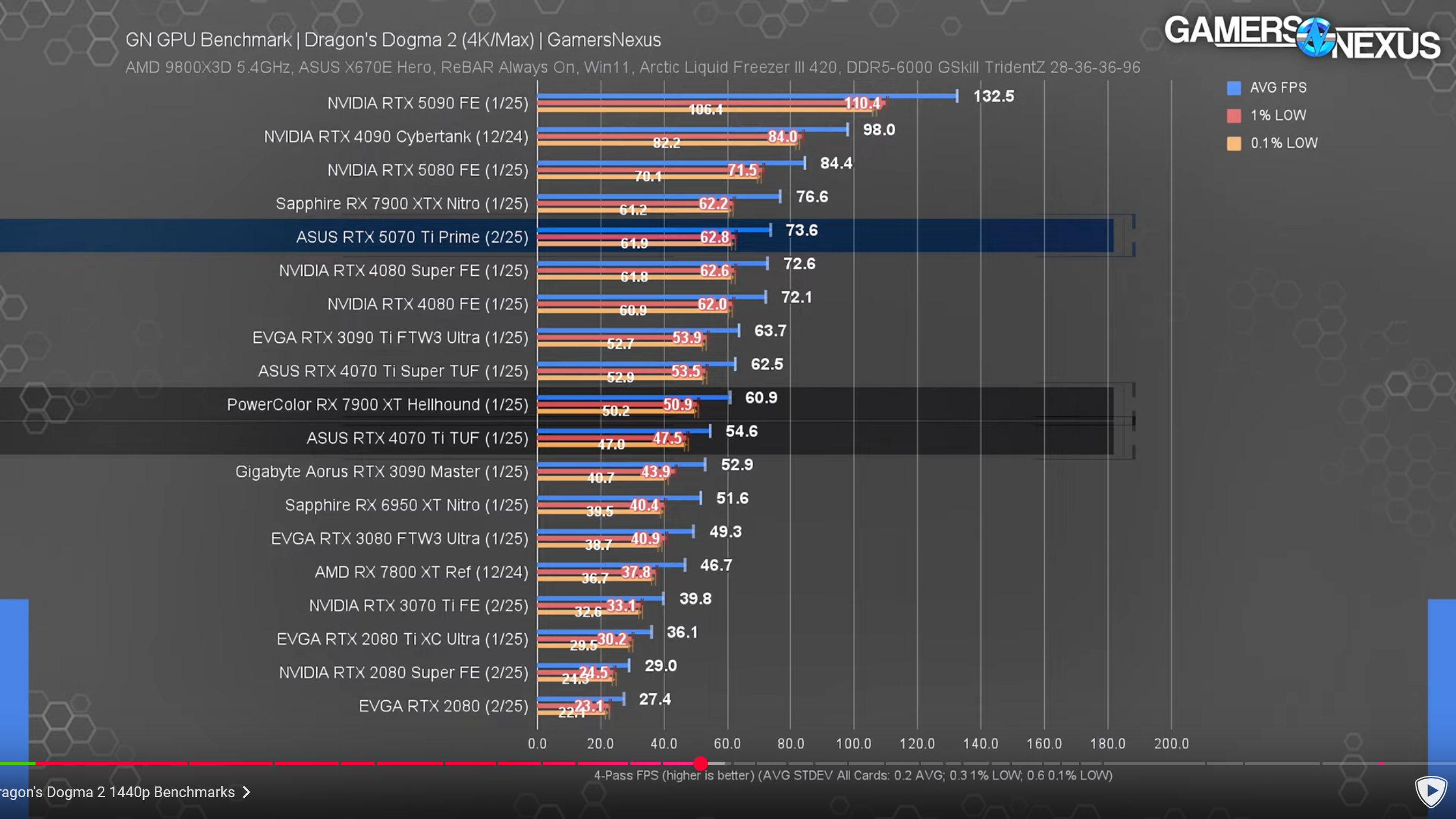1456x819 pixels.
Task: Click the 4-Pass FPS axis caption text
Action: [853, 775]
